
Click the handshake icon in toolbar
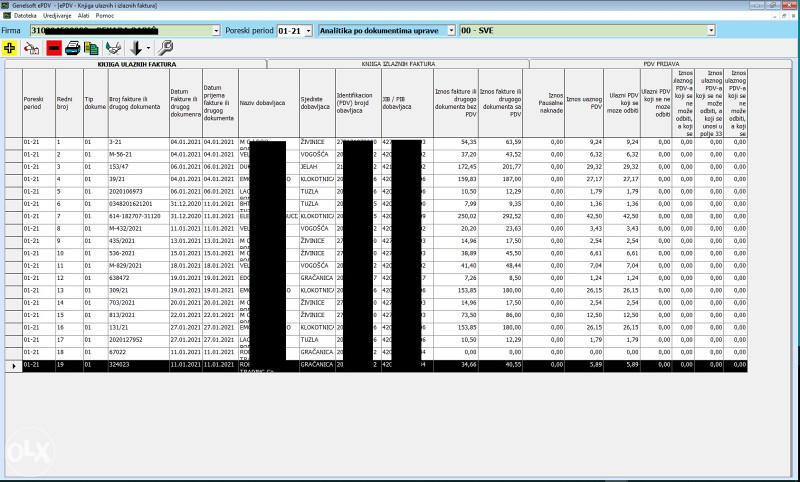[115, 47]
